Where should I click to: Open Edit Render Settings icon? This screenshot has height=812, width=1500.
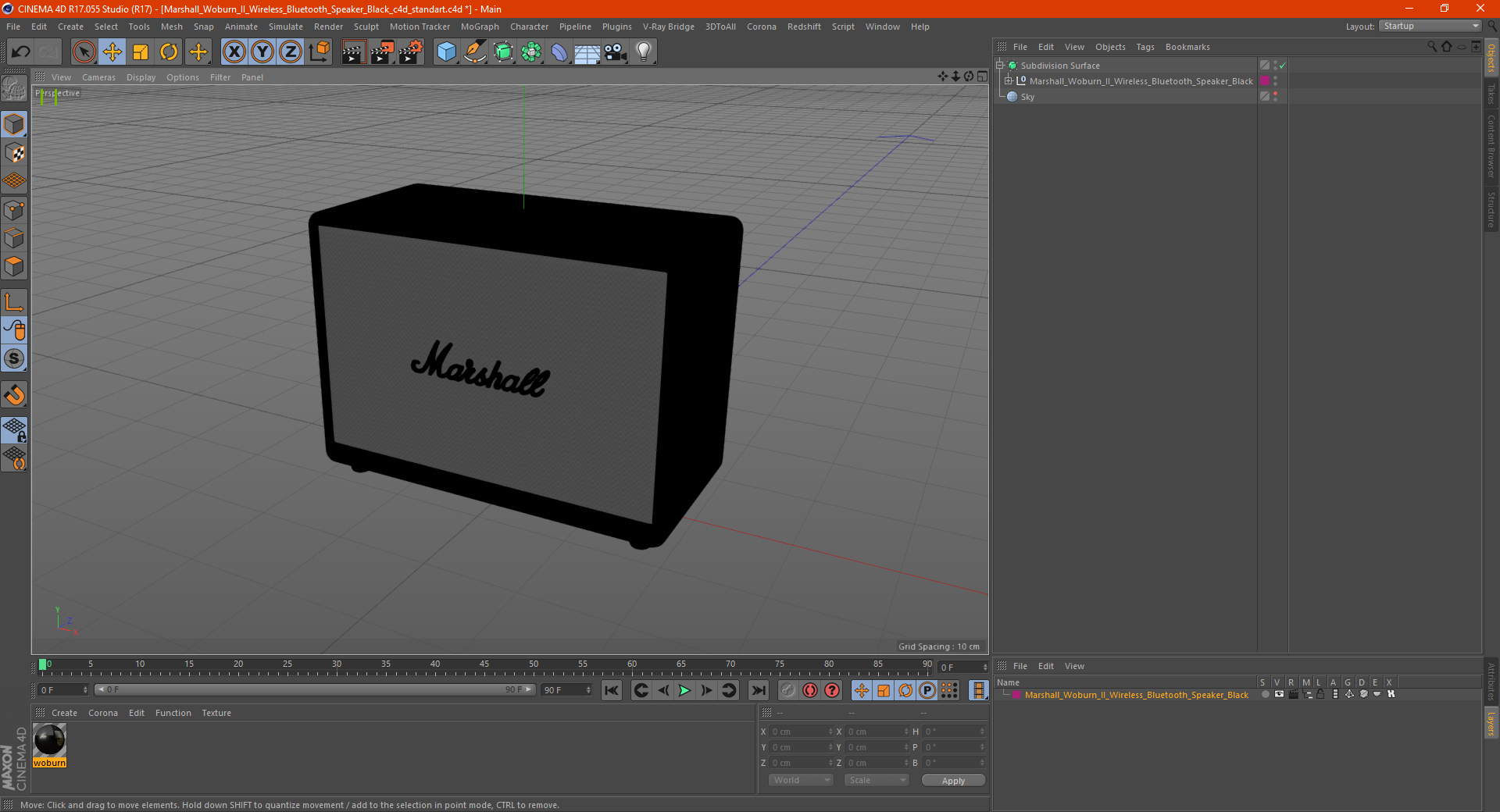pos(411,52)
